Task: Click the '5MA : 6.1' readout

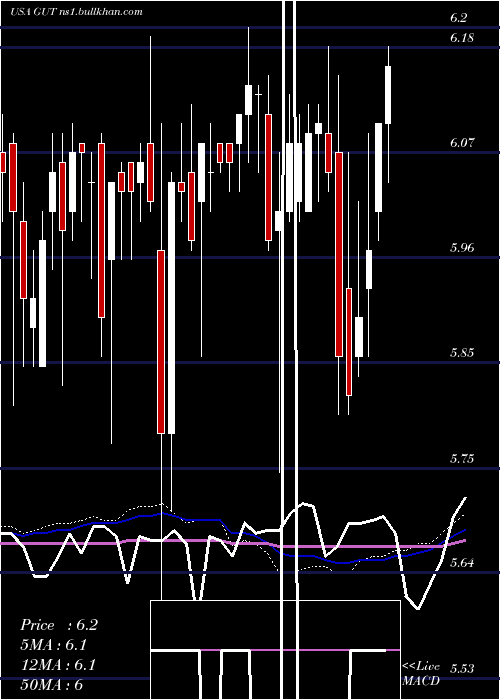Action: [54, 645]
